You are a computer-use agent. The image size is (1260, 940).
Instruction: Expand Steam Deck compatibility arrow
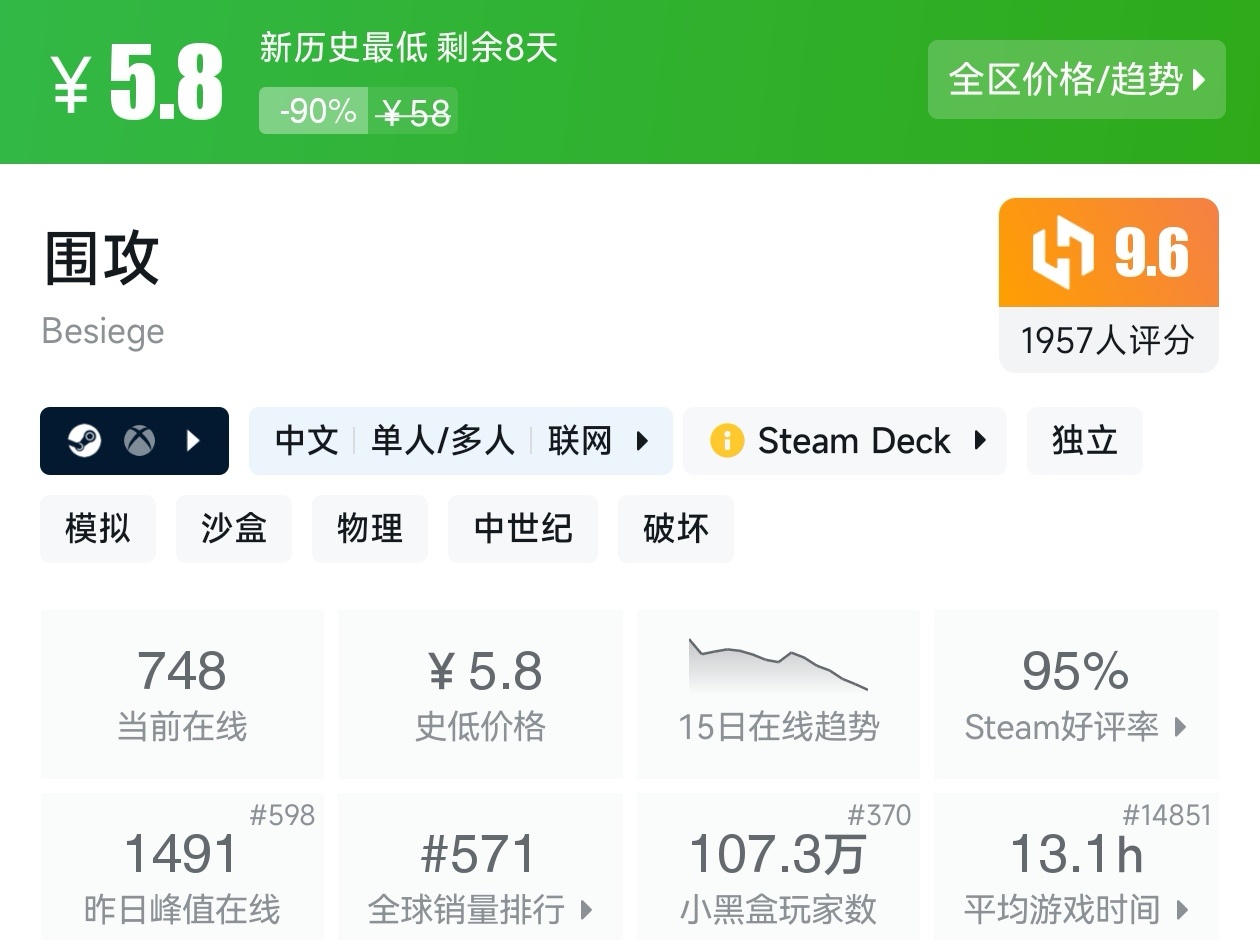[x=980, y=441]
